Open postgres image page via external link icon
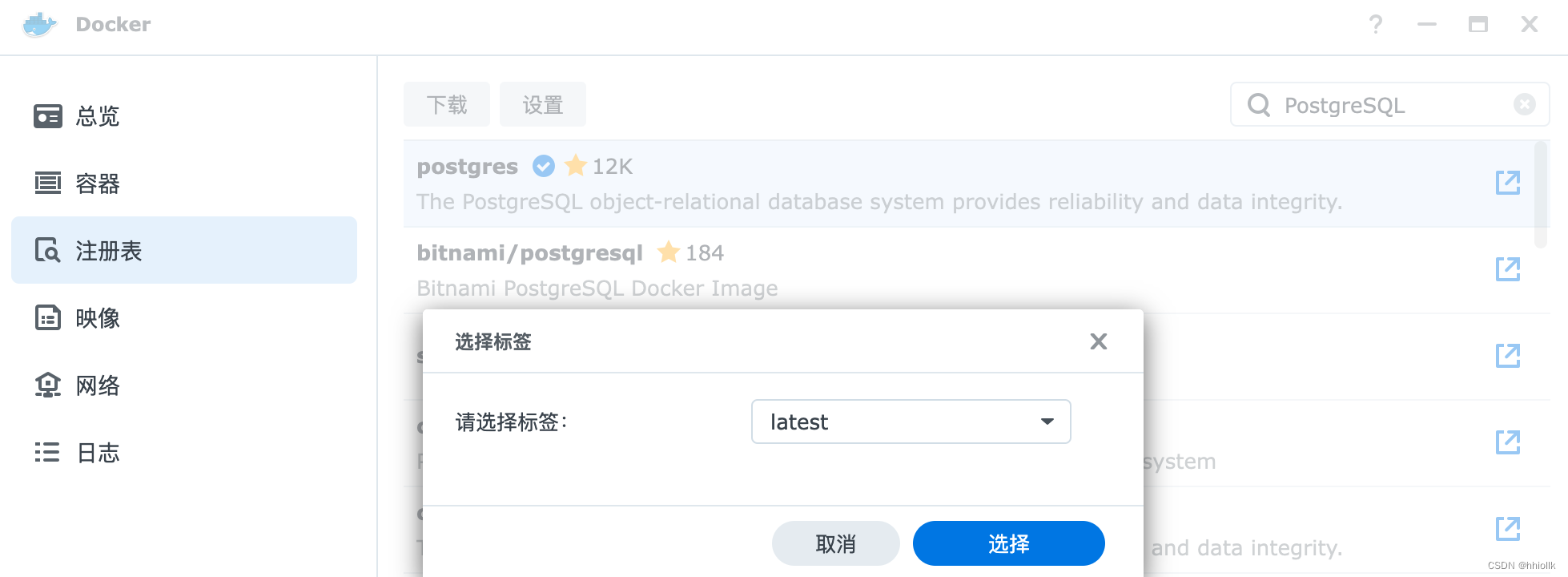This screenshot has width=1568, height=577. [x=1507, y=183]
